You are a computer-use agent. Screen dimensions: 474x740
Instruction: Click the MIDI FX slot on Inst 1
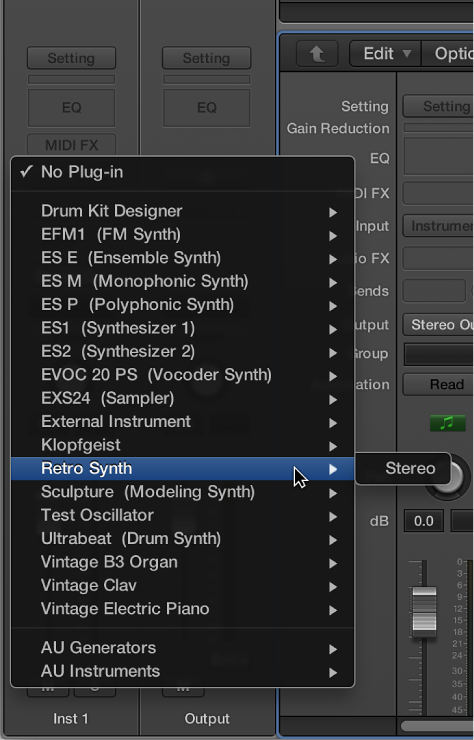[x=71, y=145]
